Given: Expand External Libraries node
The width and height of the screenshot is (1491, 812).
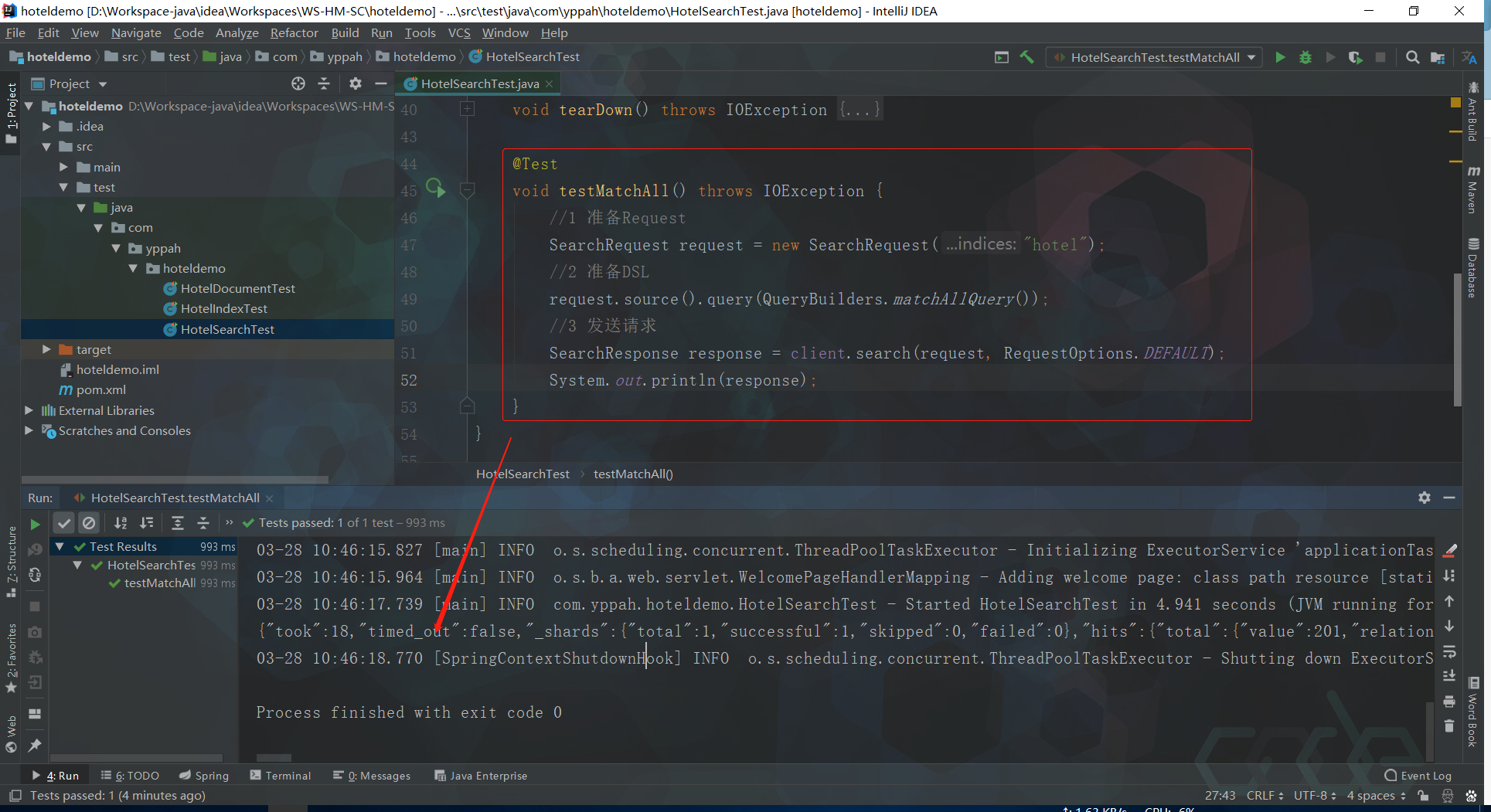Looking at the screenshot, I should 29,410.
